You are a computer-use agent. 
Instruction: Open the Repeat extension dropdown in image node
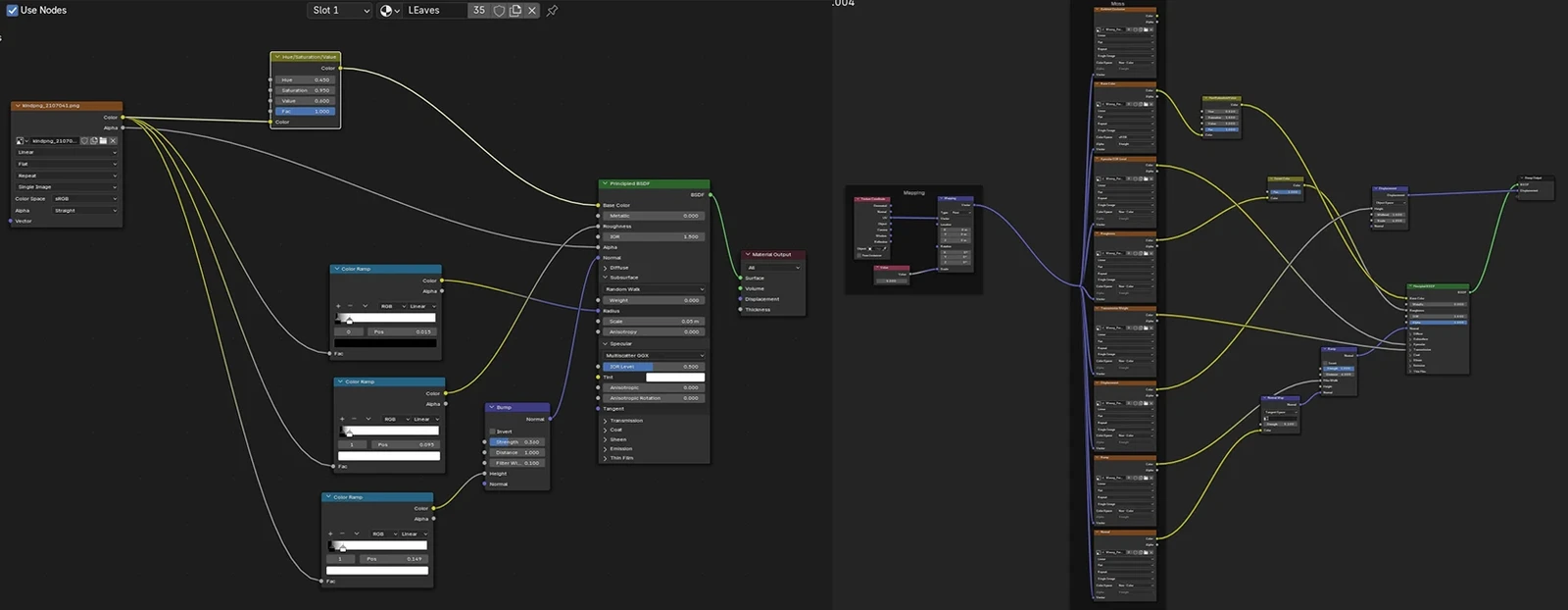click(x=66, y=176)
